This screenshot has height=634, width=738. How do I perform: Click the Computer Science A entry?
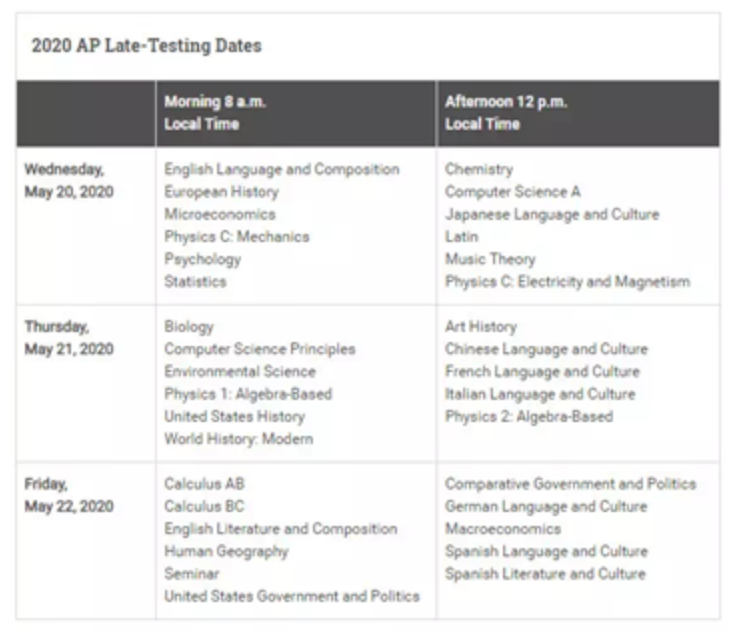512,192
